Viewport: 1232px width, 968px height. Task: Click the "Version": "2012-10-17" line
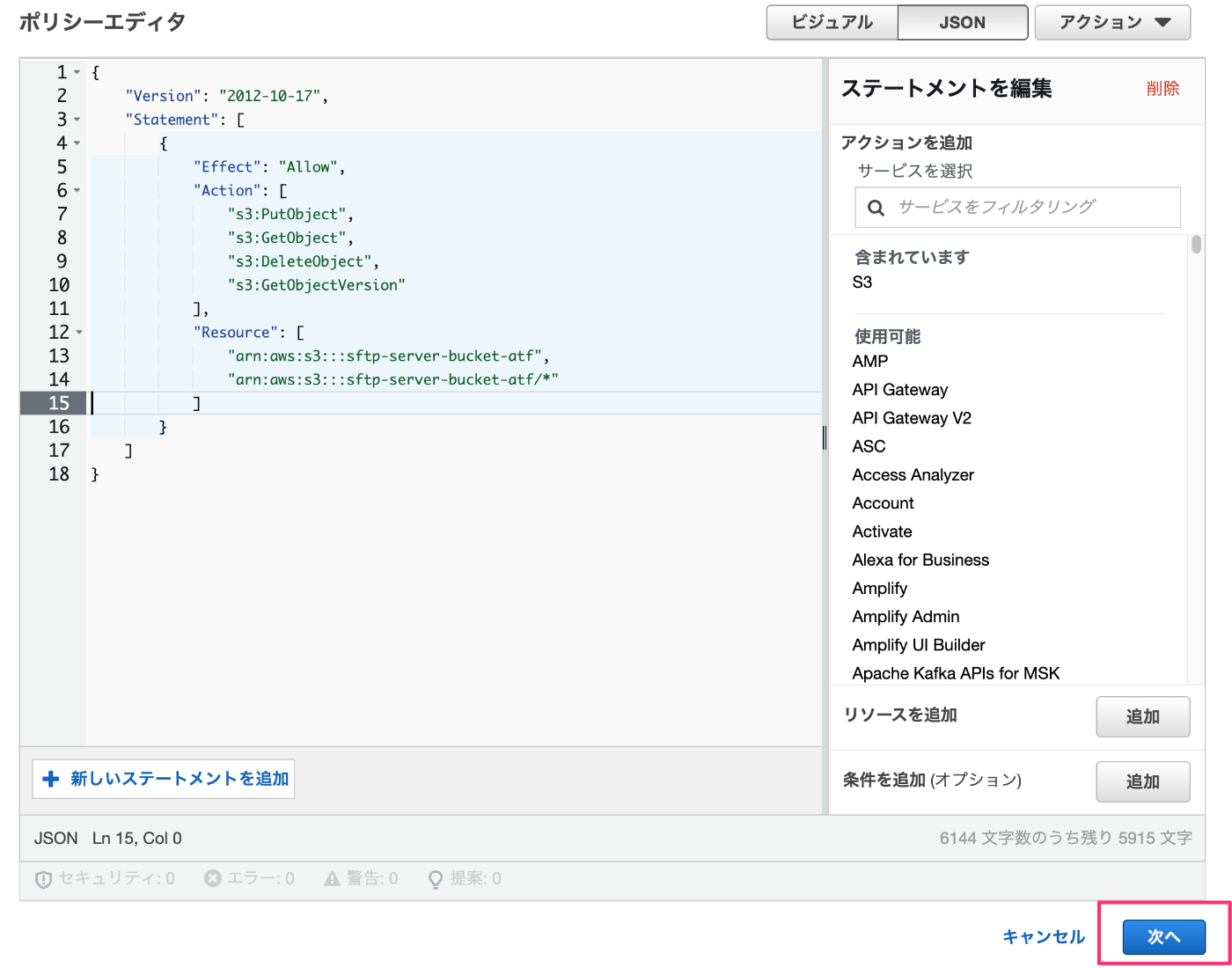(226, 96)
